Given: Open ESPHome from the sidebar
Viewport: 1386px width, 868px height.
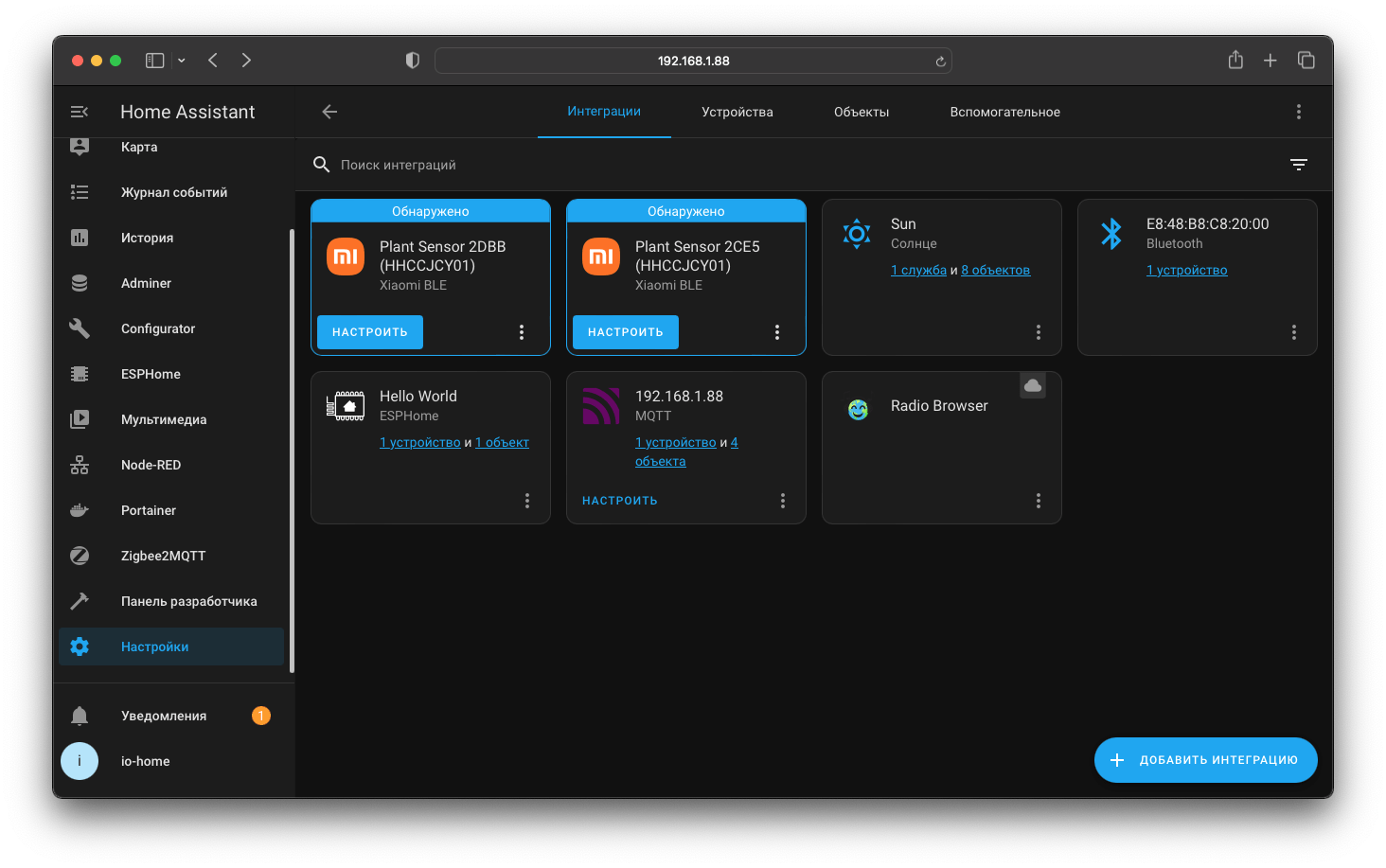Looking at the screenshot, I should coord(151,374).
